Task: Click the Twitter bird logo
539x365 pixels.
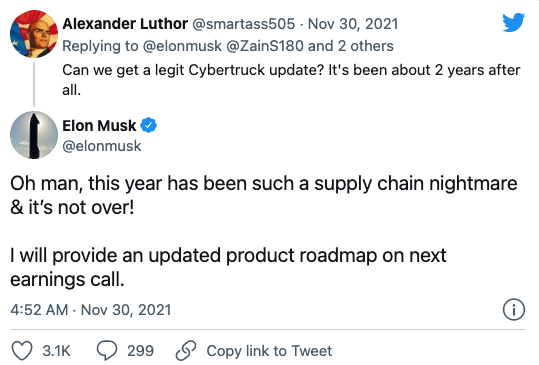Action: (513, 22)
